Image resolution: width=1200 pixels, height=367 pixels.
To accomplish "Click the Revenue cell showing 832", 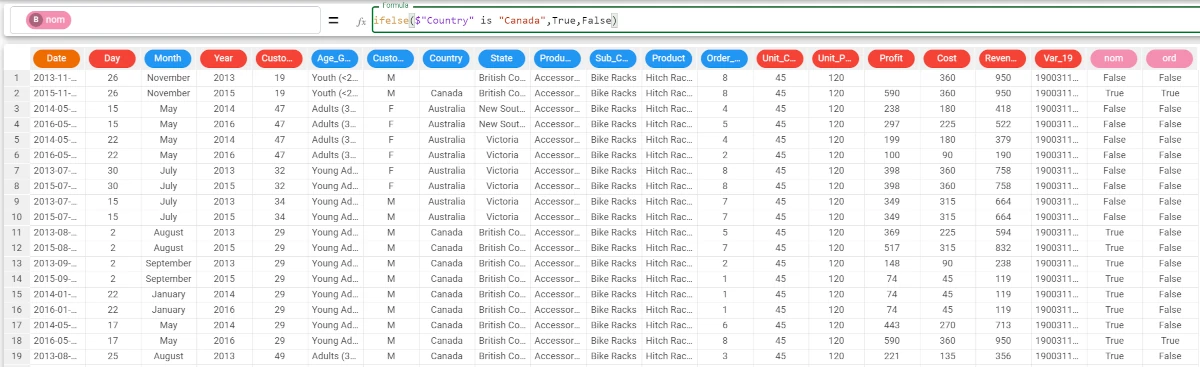I will tap(1003, 248).
